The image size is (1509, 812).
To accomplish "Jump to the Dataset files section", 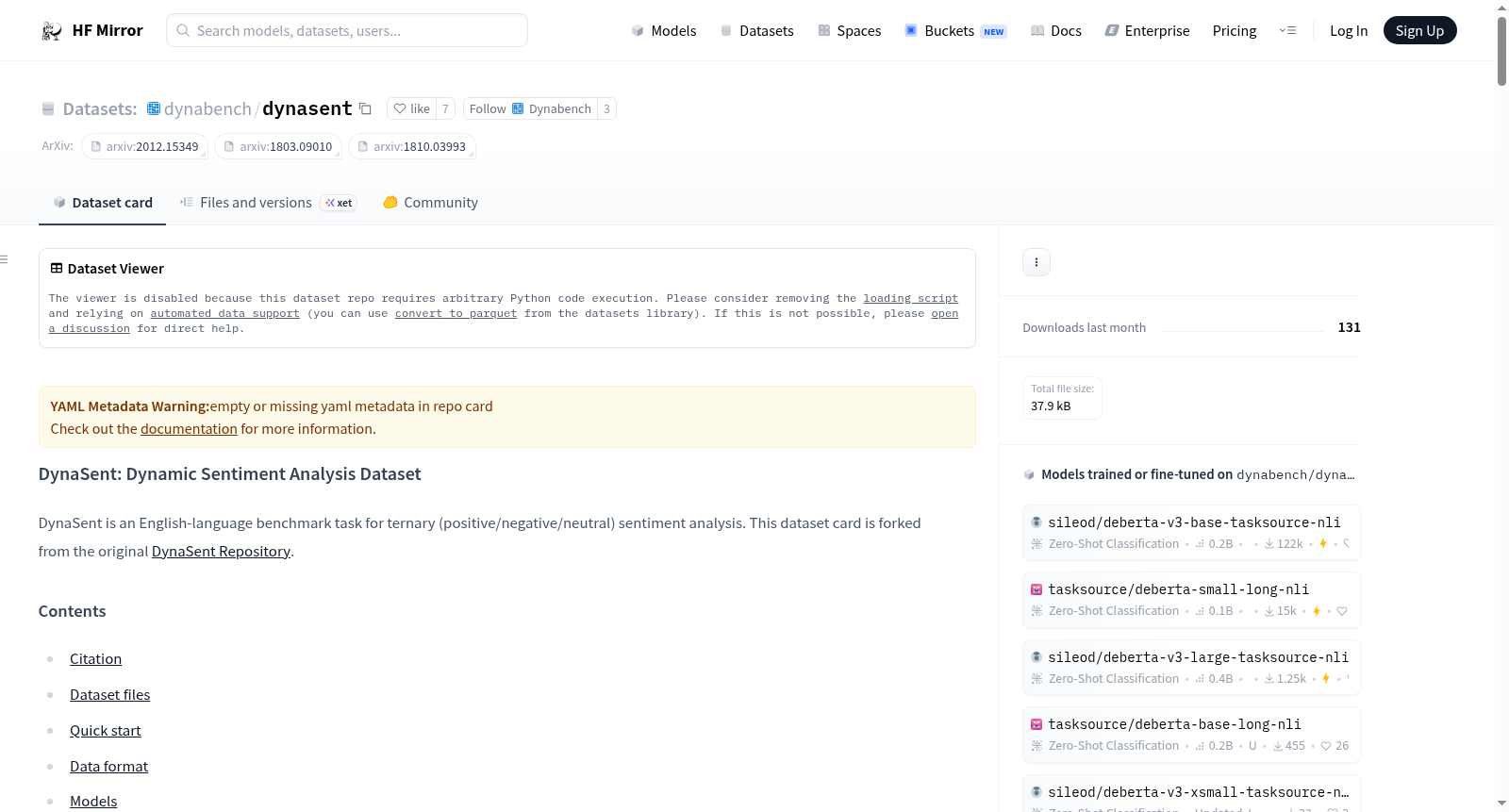I will point(109,695).
